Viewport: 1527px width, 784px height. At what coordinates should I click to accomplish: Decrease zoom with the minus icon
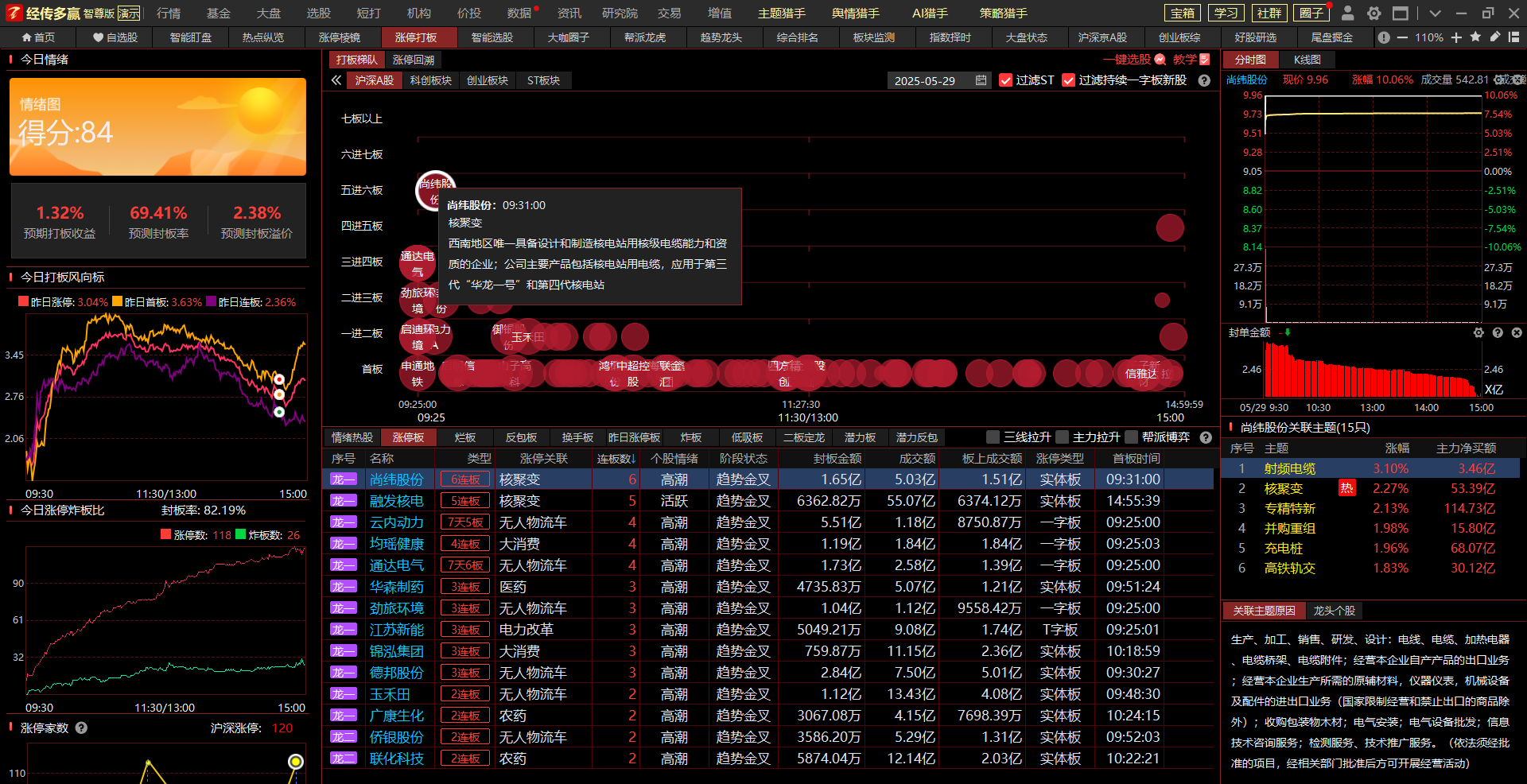click(x=1402, y=37)
